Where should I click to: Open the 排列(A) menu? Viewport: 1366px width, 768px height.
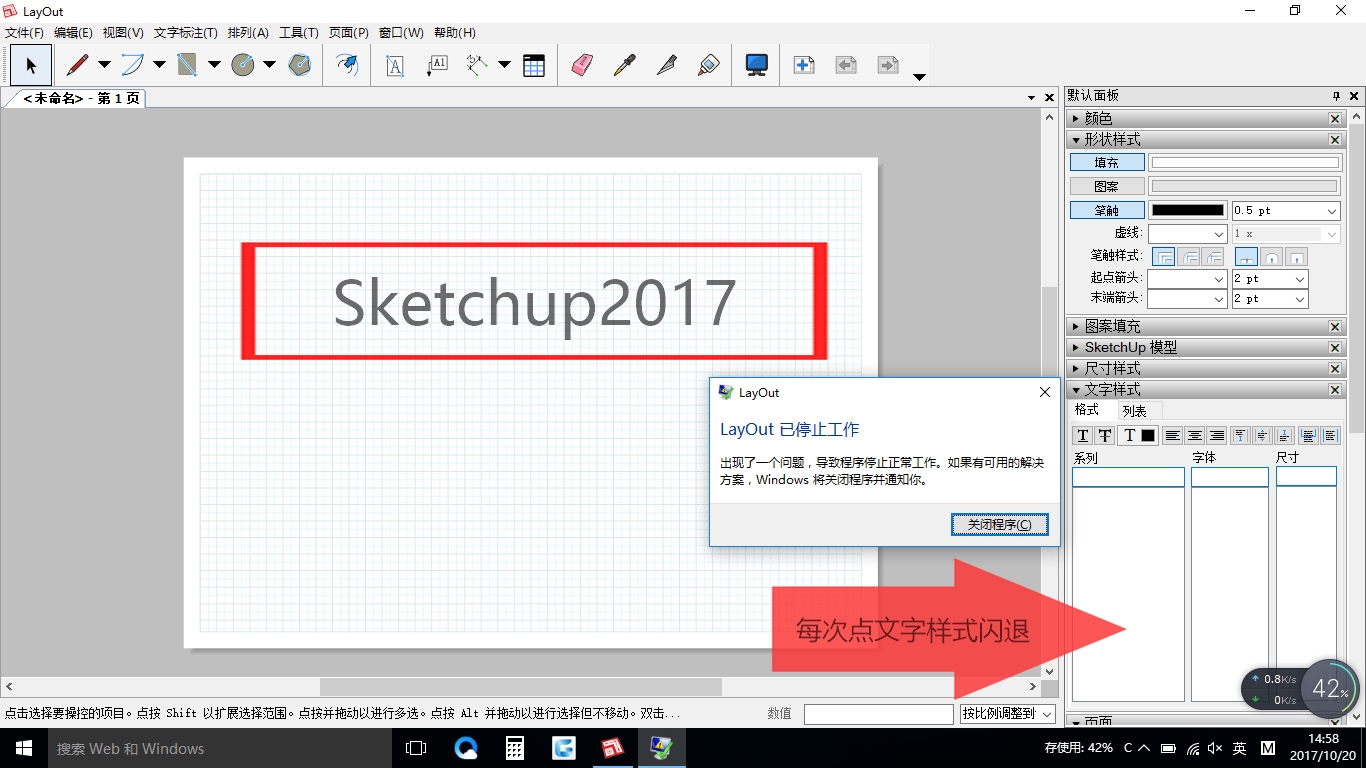(x=248, y=33)
